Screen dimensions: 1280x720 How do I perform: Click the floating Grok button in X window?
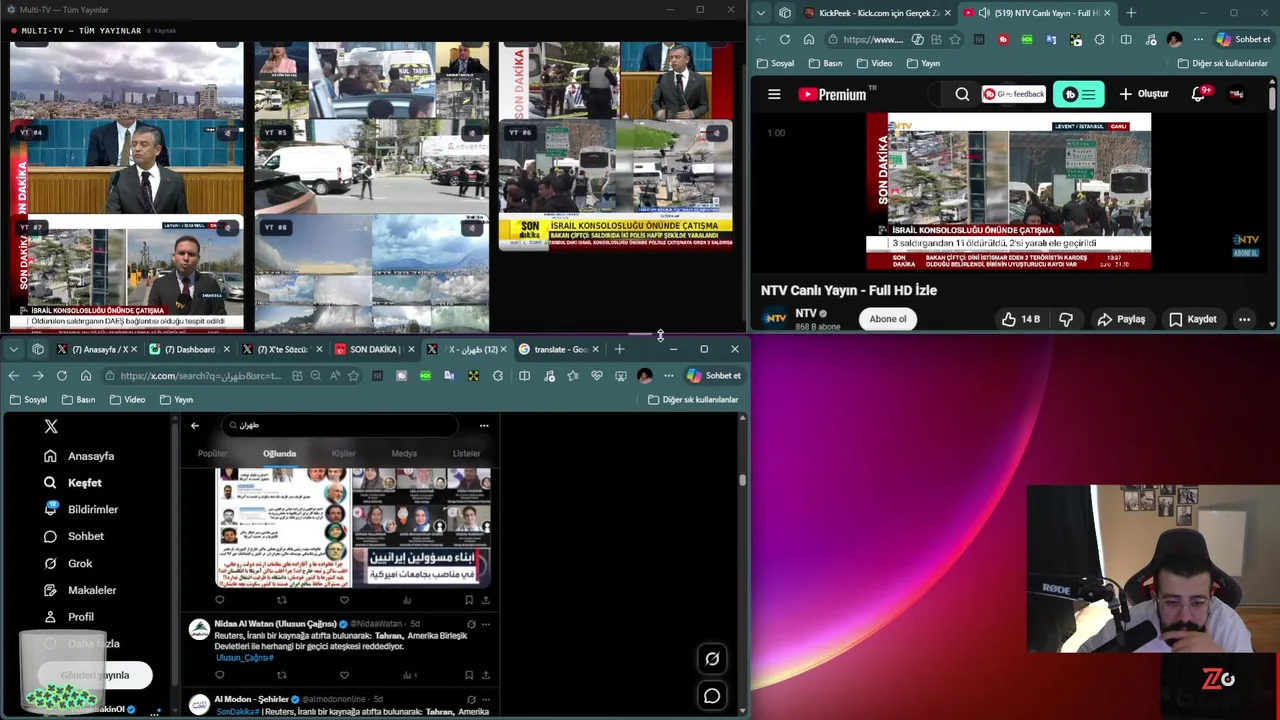tap(712, 659)
